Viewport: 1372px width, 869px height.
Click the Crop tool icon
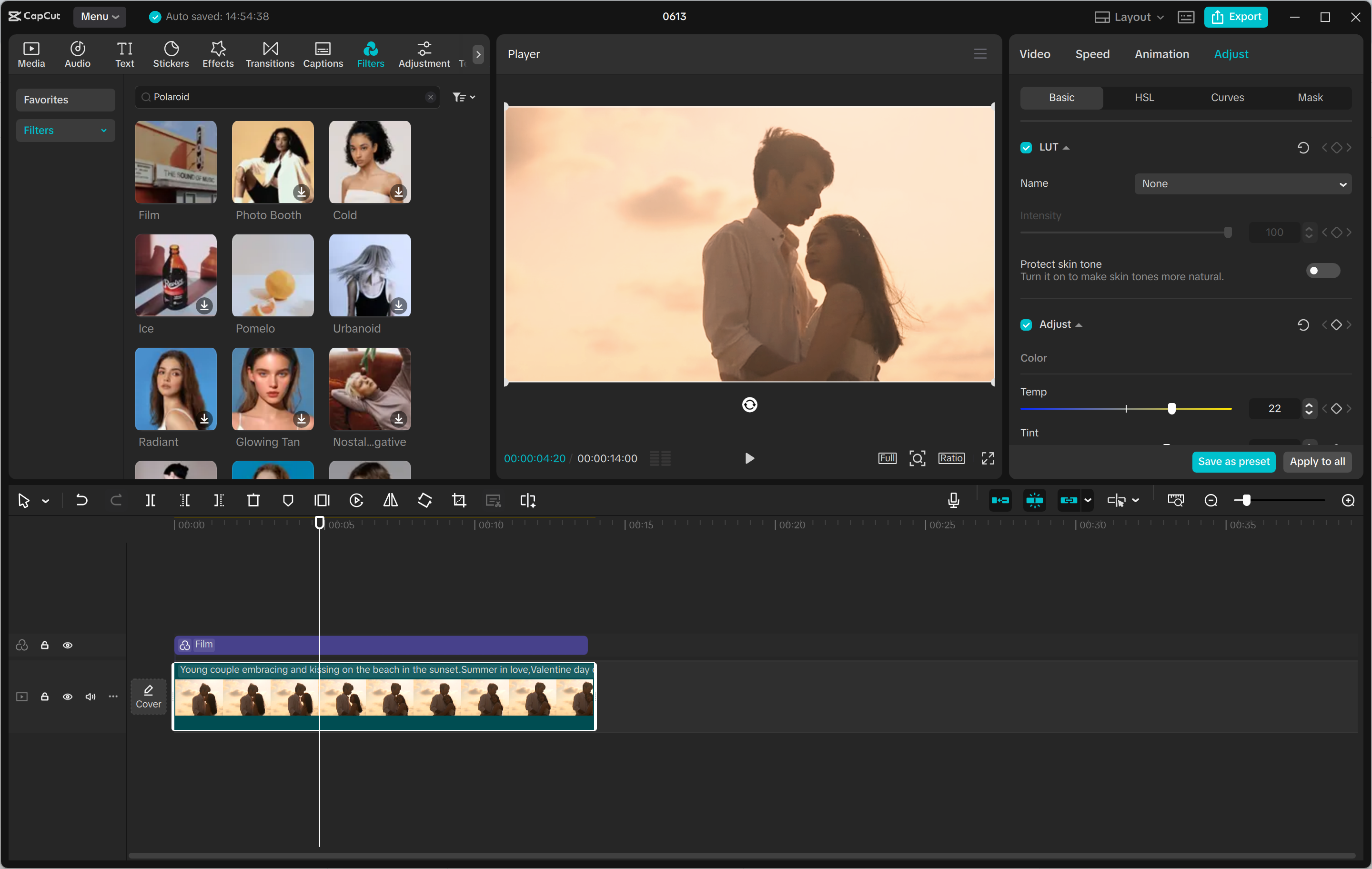pyautogui.click(x=459, y=501)
